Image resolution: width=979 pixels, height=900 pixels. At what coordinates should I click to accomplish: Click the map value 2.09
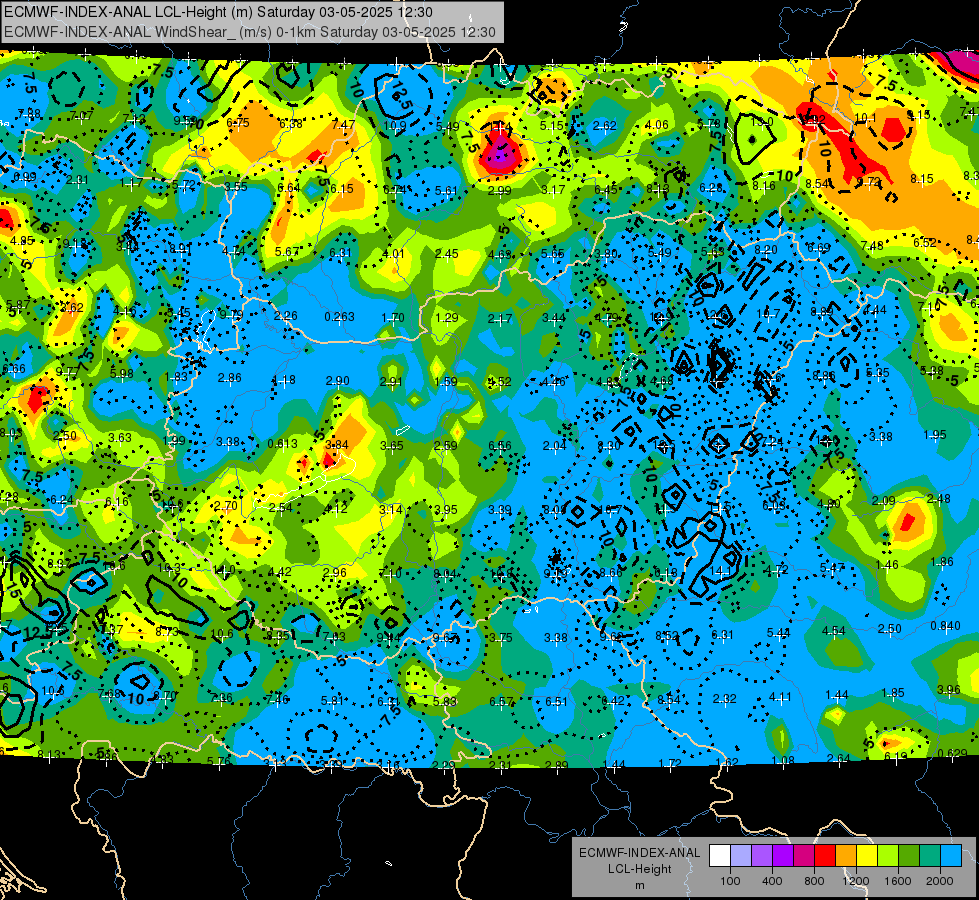883,500
